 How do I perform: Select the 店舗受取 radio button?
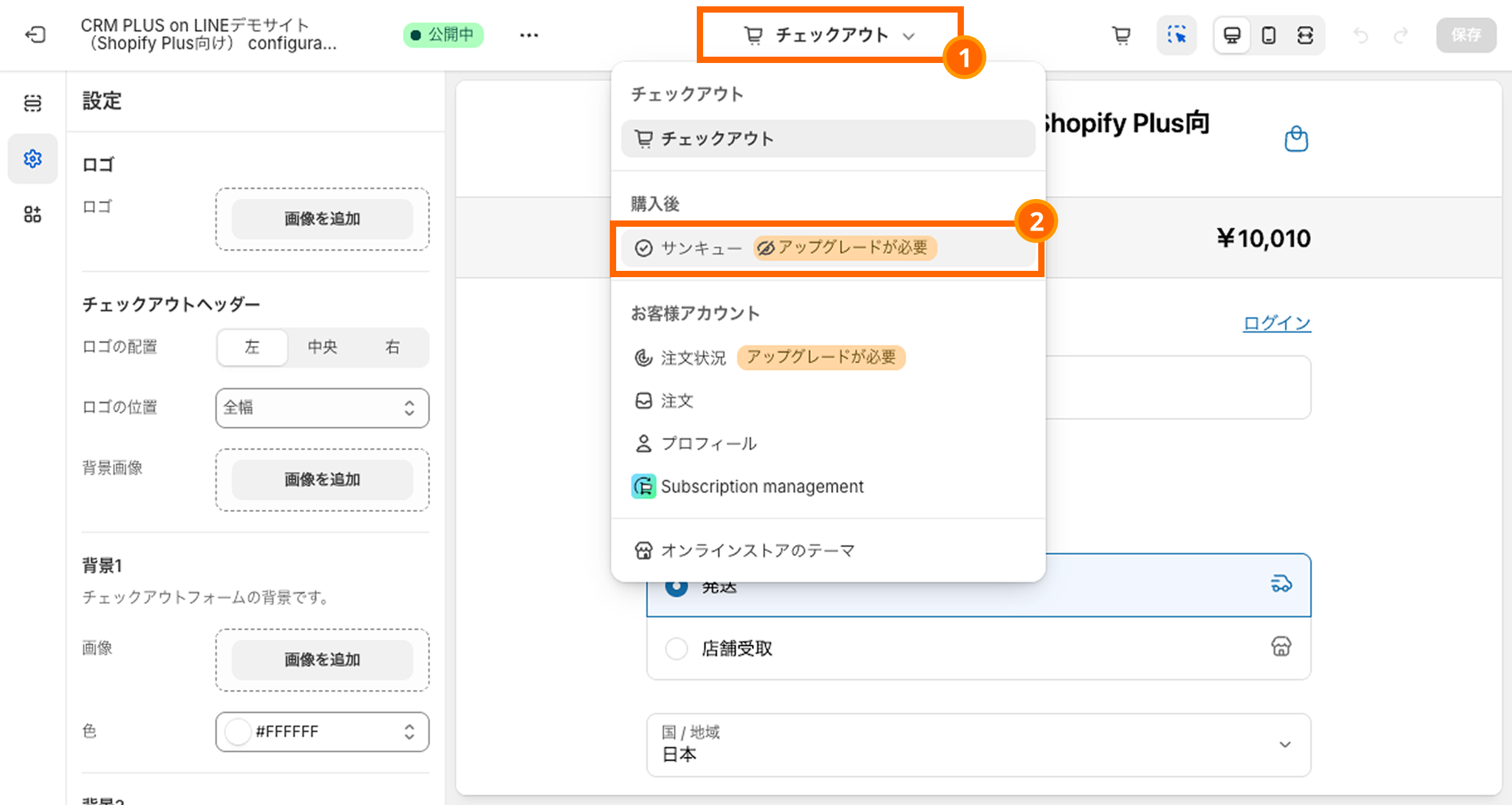coord(677,648)
